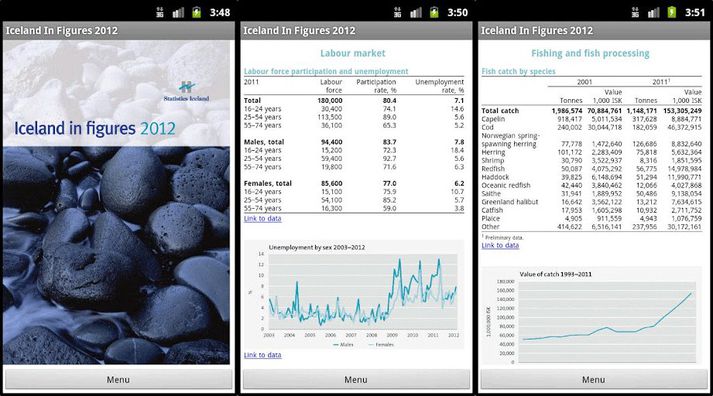Click Link to data under fish catch table
Viewport: 713px width, 396px height.
[x=500, y=246]
